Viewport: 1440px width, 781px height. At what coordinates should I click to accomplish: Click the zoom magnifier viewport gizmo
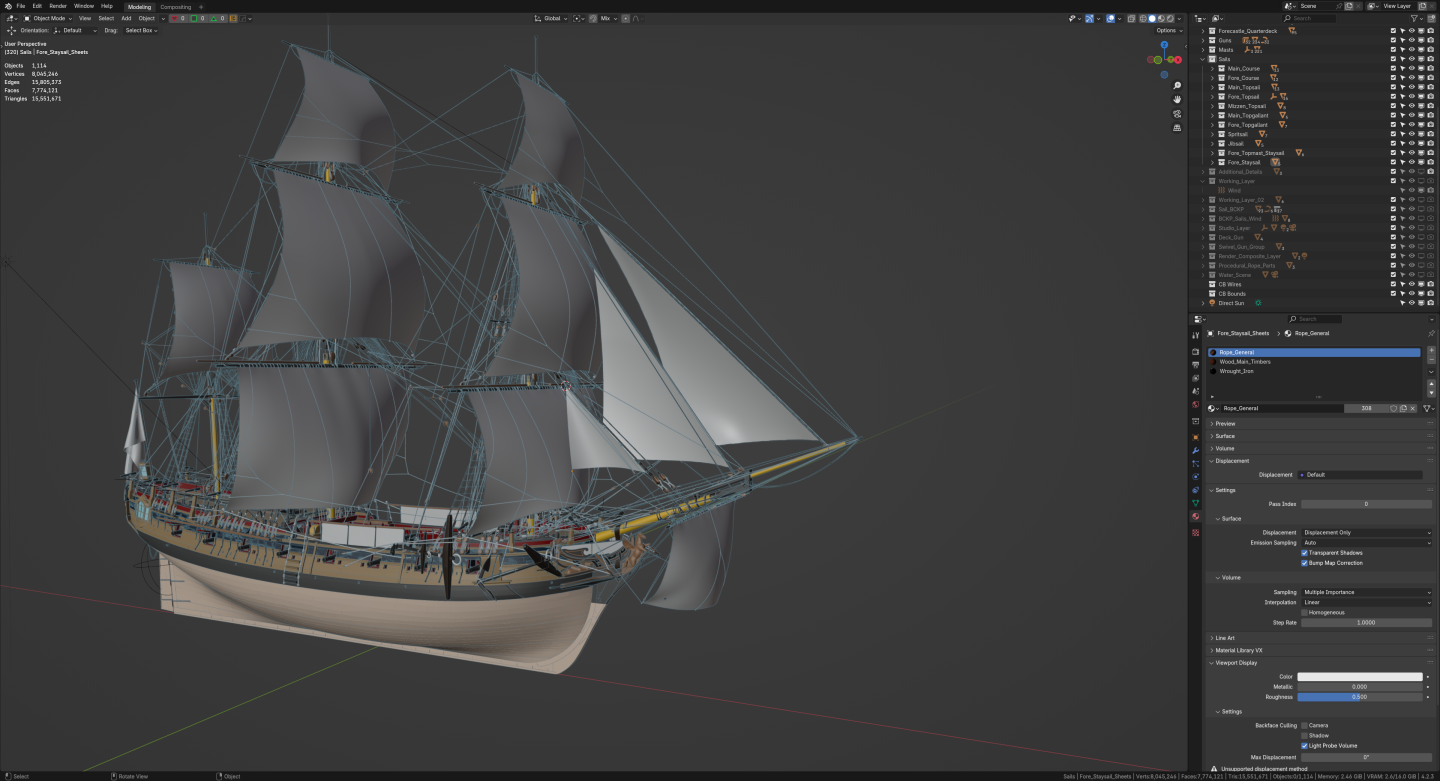click(1177, 85)
